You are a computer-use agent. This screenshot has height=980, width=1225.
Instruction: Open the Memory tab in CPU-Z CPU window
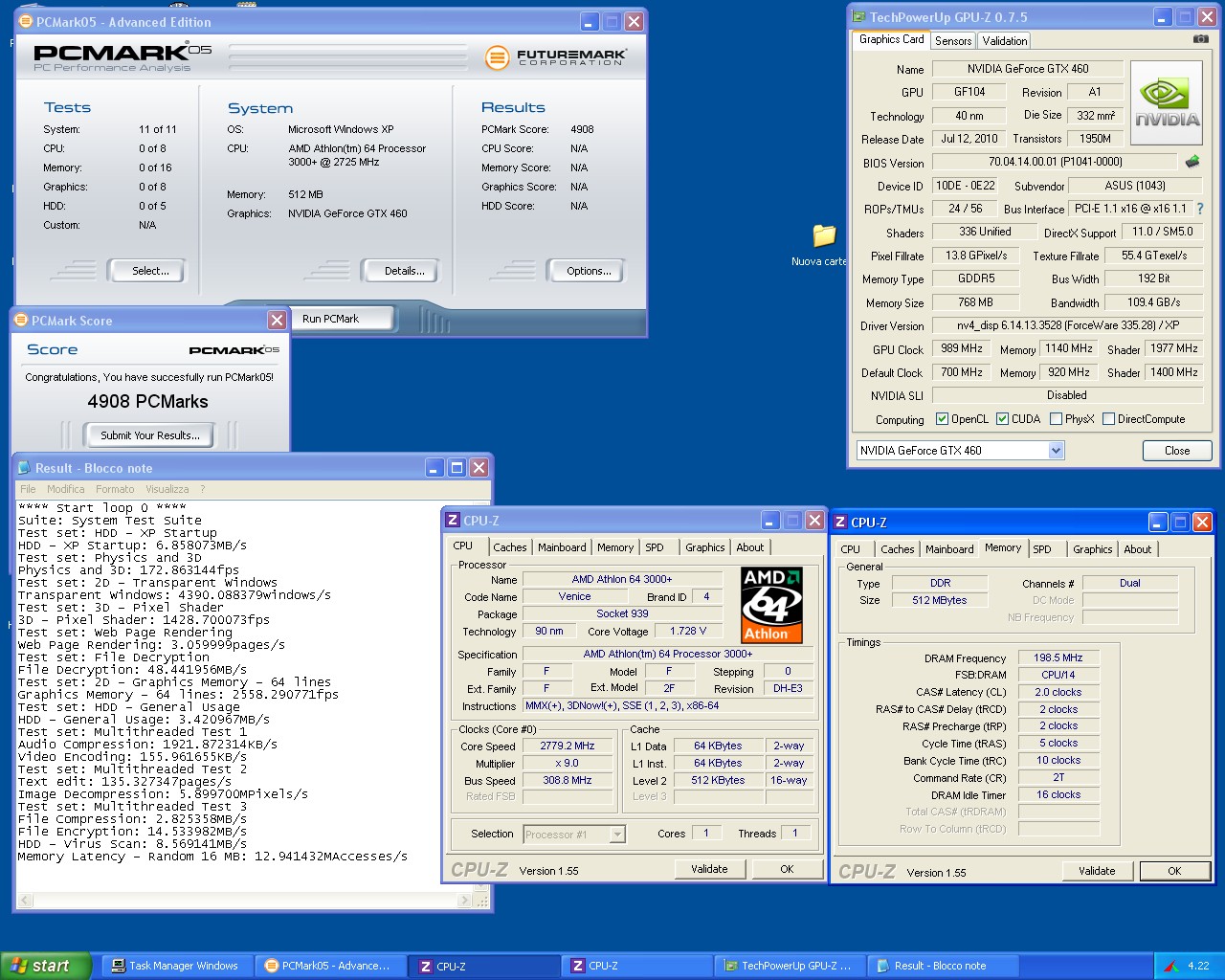point(615,547)
